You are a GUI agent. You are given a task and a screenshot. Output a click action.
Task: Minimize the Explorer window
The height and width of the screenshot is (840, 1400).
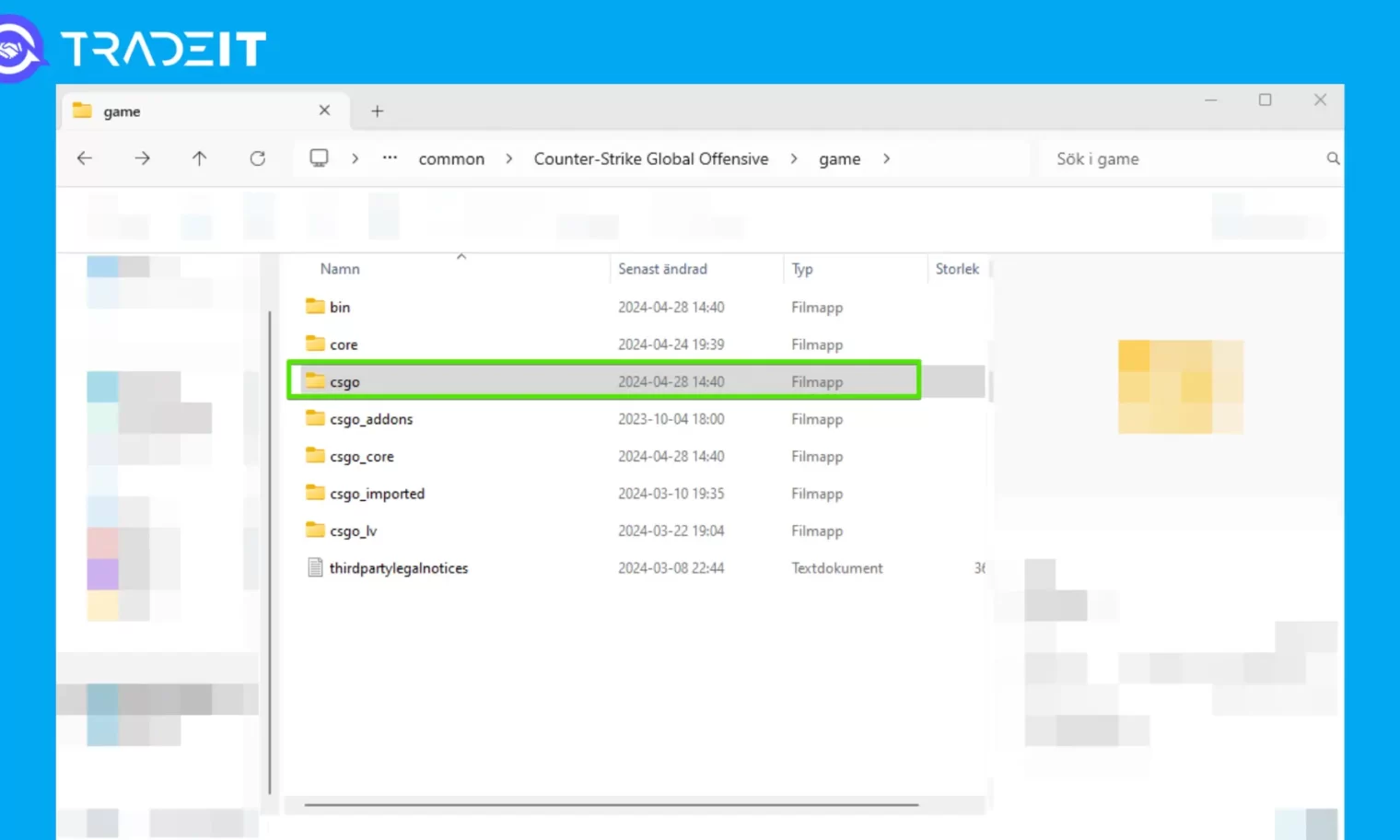(x=1210, y=99)
